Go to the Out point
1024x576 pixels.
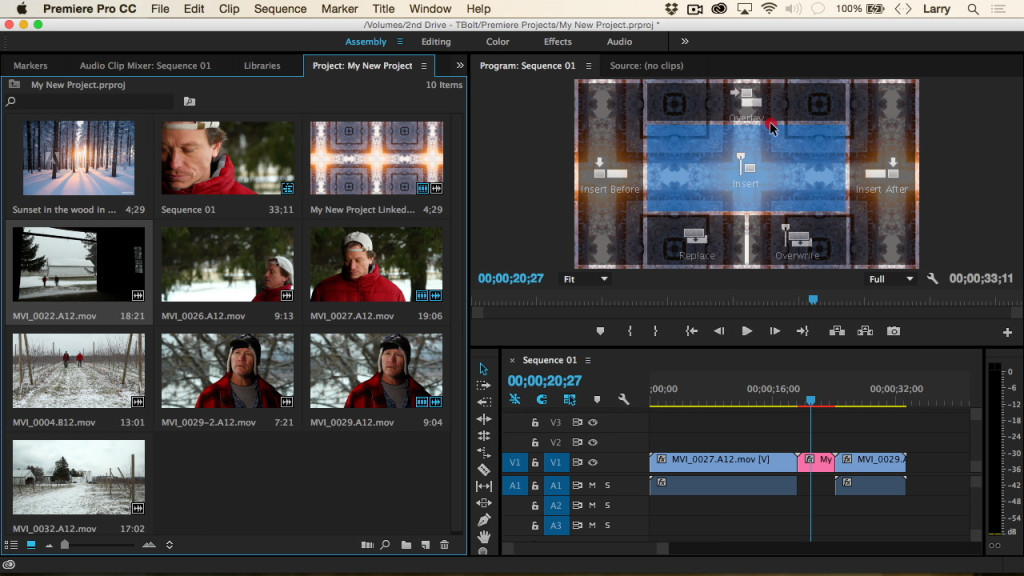point(803,331)
